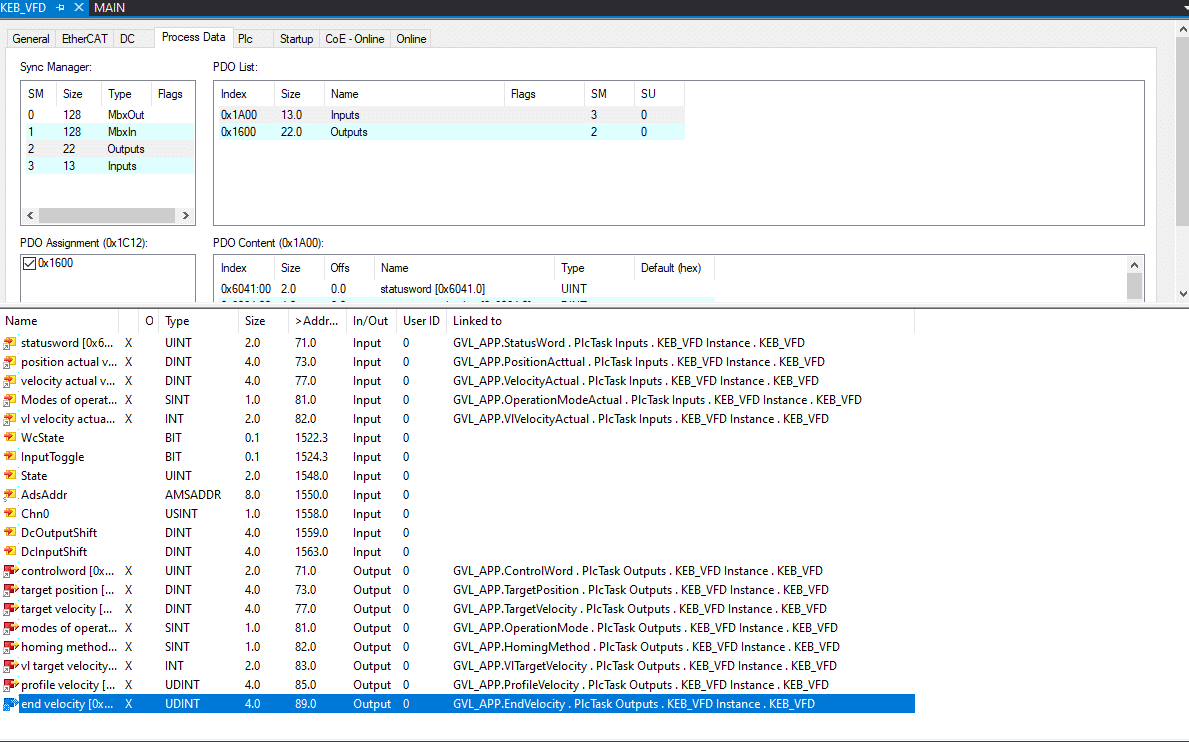Viewport: 1189px width, 742px height.
Task: Sort variable list by User ID column
Action: point(422,321)
